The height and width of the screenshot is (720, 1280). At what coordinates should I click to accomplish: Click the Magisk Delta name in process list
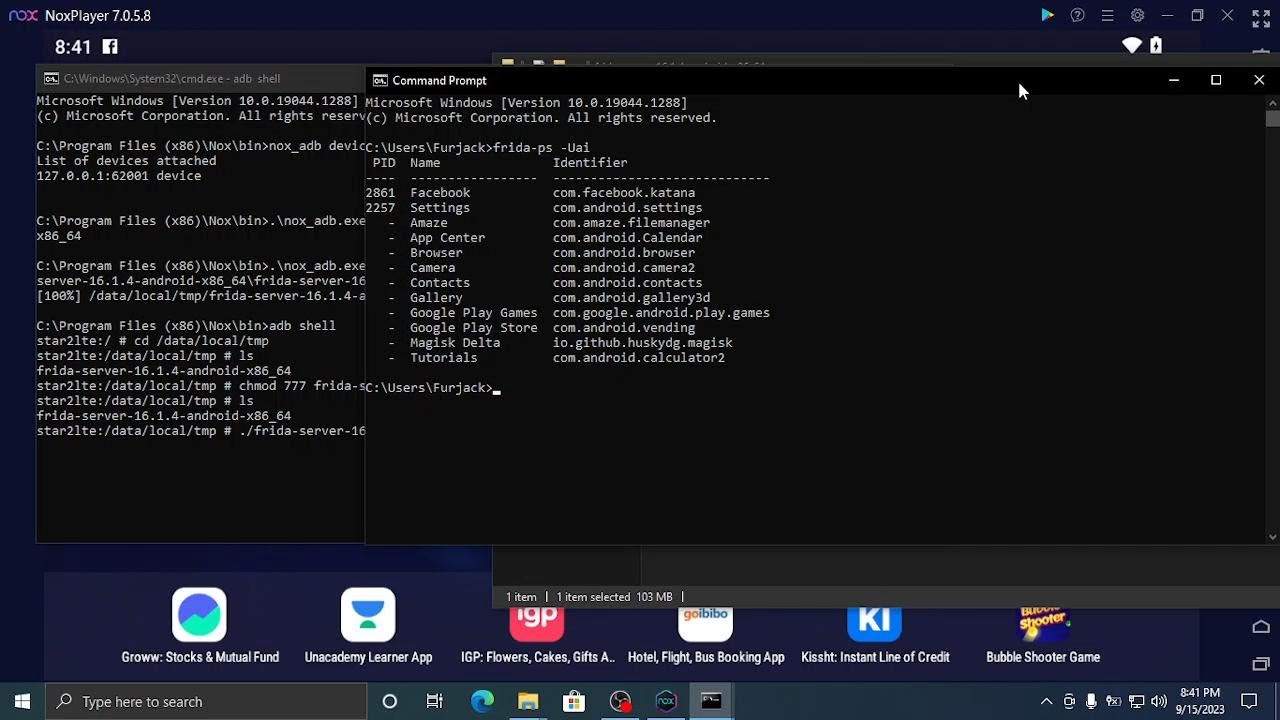click(x=455, y=343)
